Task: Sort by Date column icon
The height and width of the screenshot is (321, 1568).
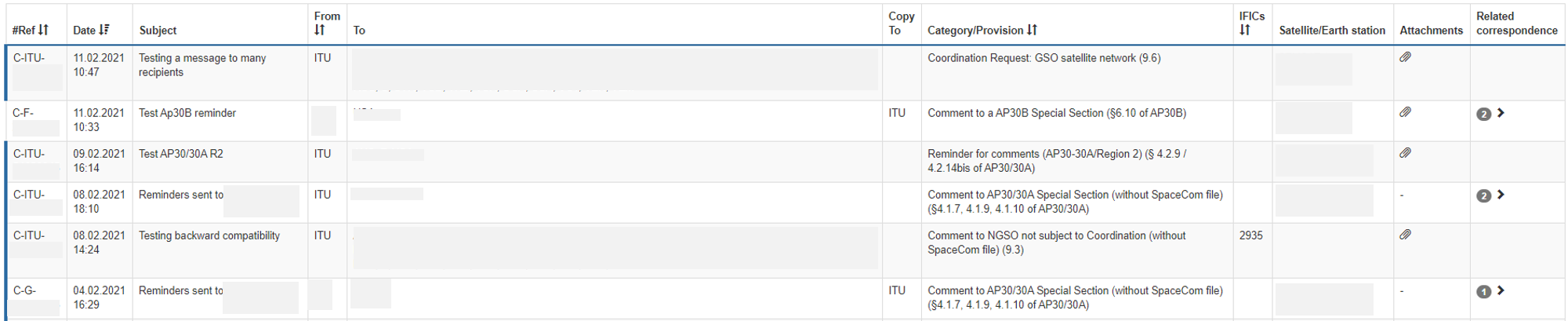Action: pos(104,30)
